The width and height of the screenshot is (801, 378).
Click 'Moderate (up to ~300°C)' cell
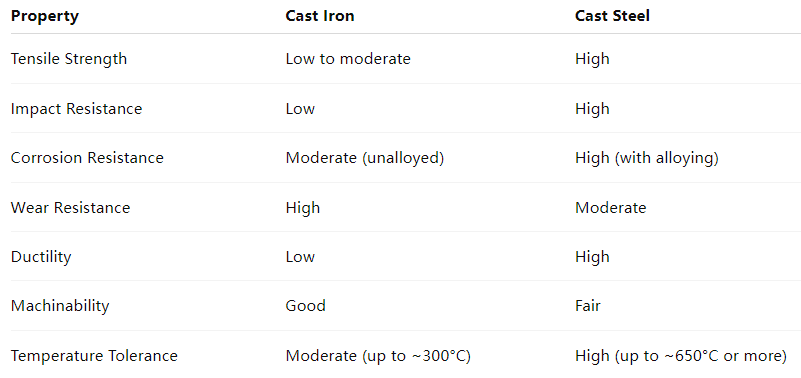pyautogui.click(x=378, y=356)
